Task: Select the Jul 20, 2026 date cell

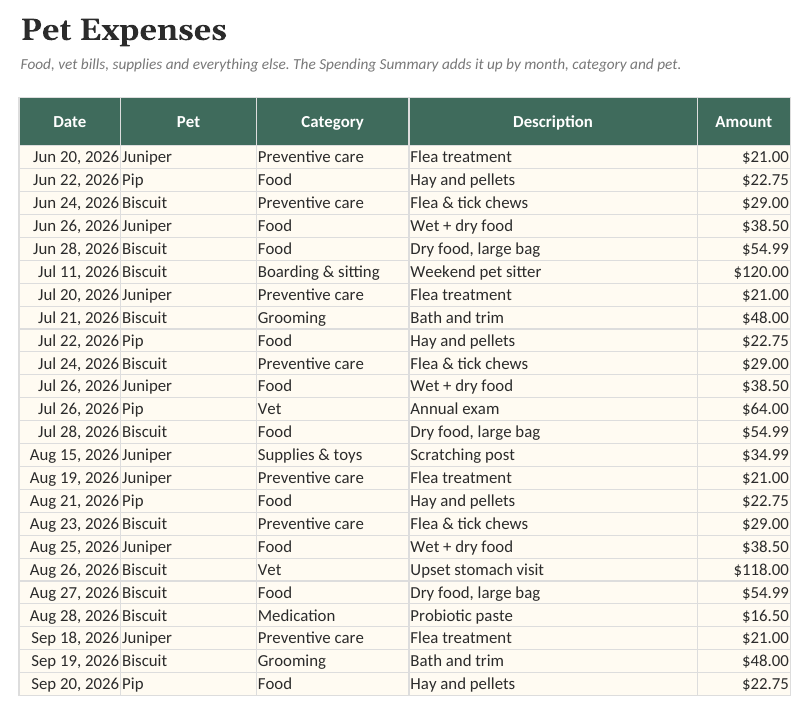Action: pyautogui.click(x=70, y=295)
